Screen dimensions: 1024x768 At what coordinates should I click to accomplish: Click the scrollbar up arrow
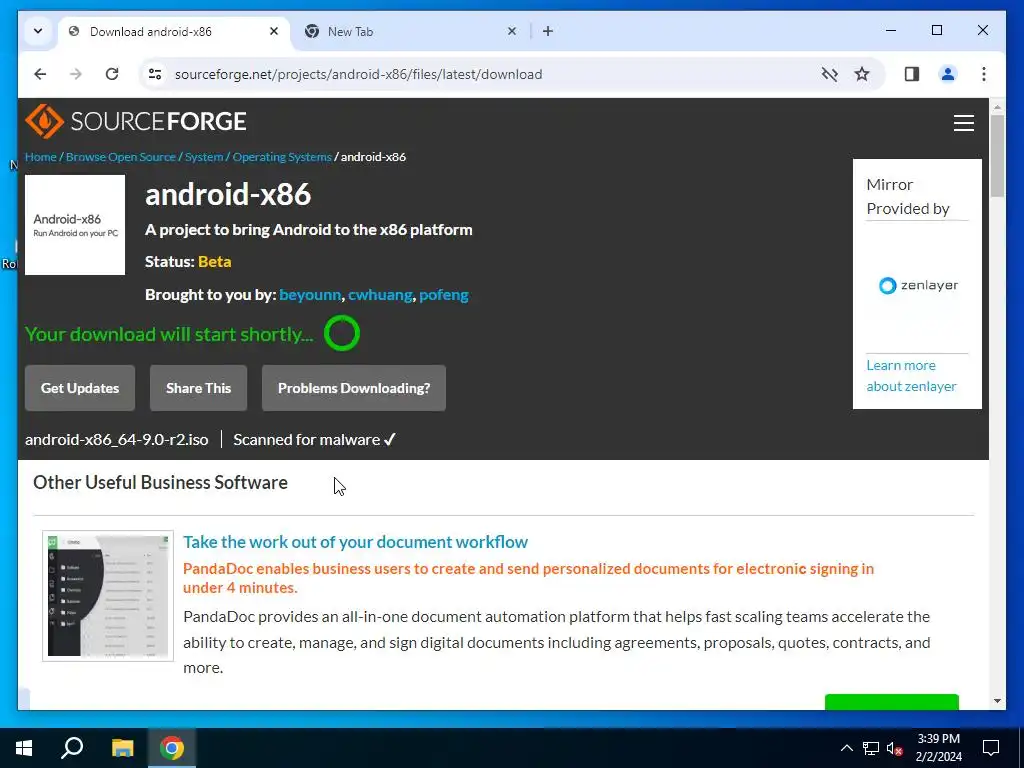coord(997,106)
